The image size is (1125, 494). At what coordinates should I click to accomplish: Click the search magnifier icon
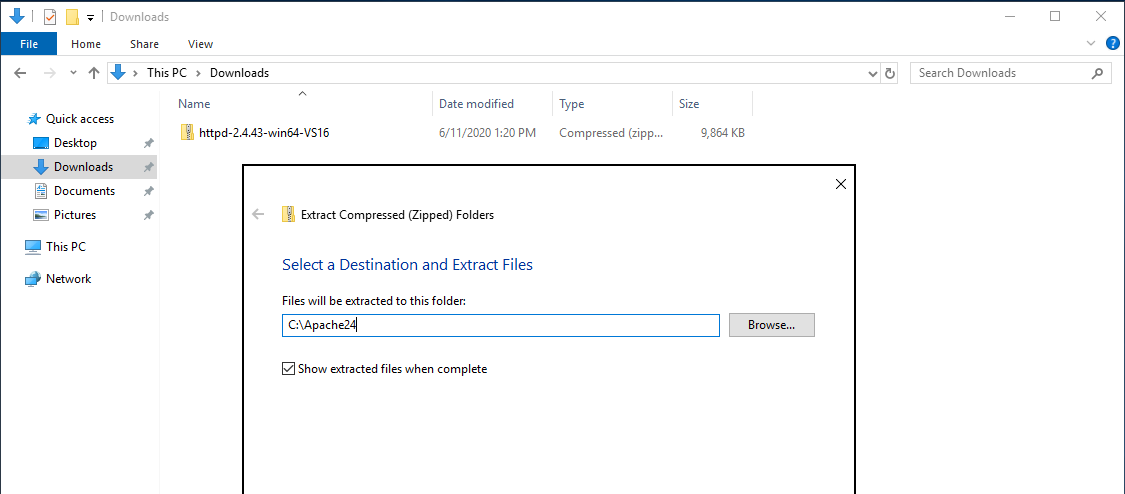click(1096, 72)
